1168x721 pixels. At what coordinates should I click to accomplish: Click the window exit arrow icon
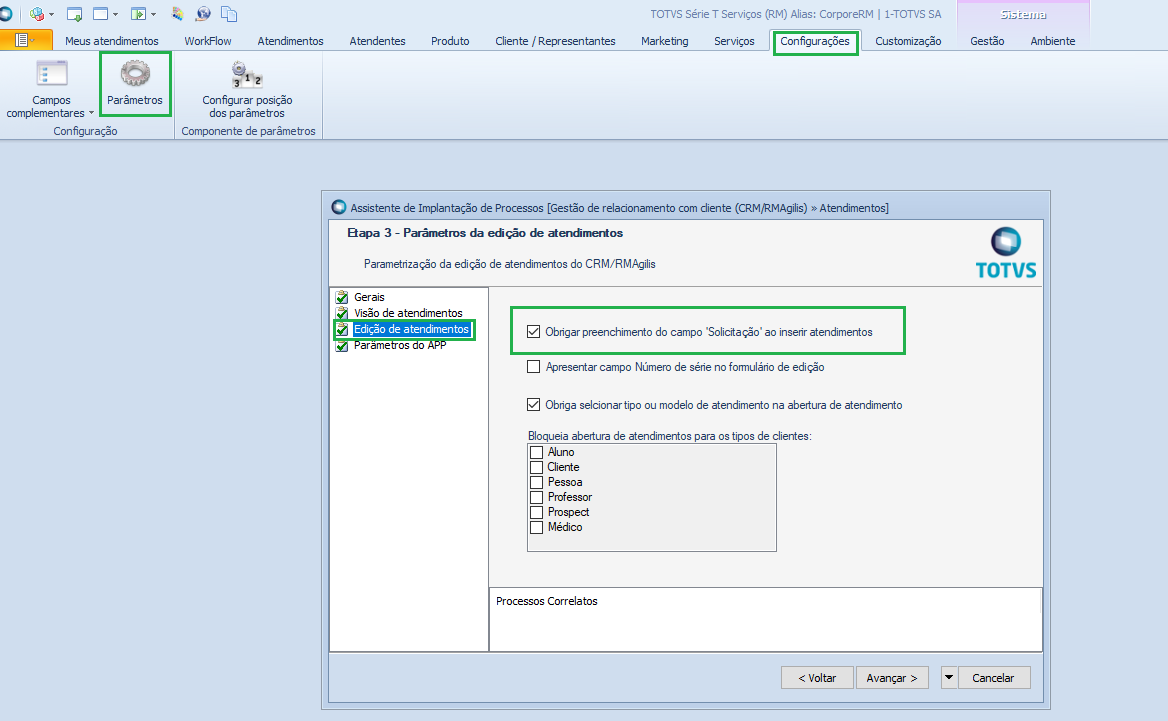coord(139,13)
